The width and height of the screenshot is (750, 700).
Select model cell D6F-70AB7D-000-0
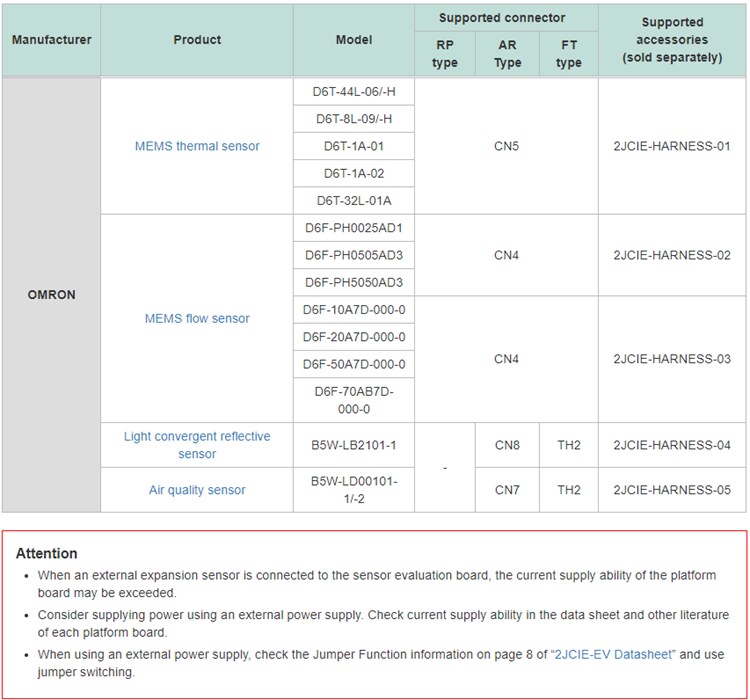pyautogui.click(x=354, y=400)
